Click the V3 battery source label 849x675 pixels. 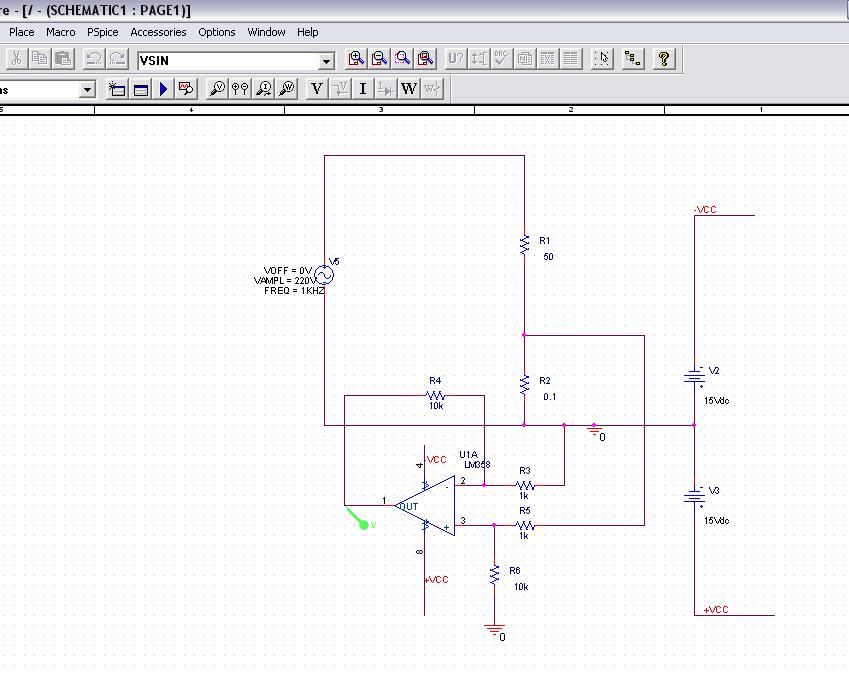pyautogui.click(x=714, y=491)
